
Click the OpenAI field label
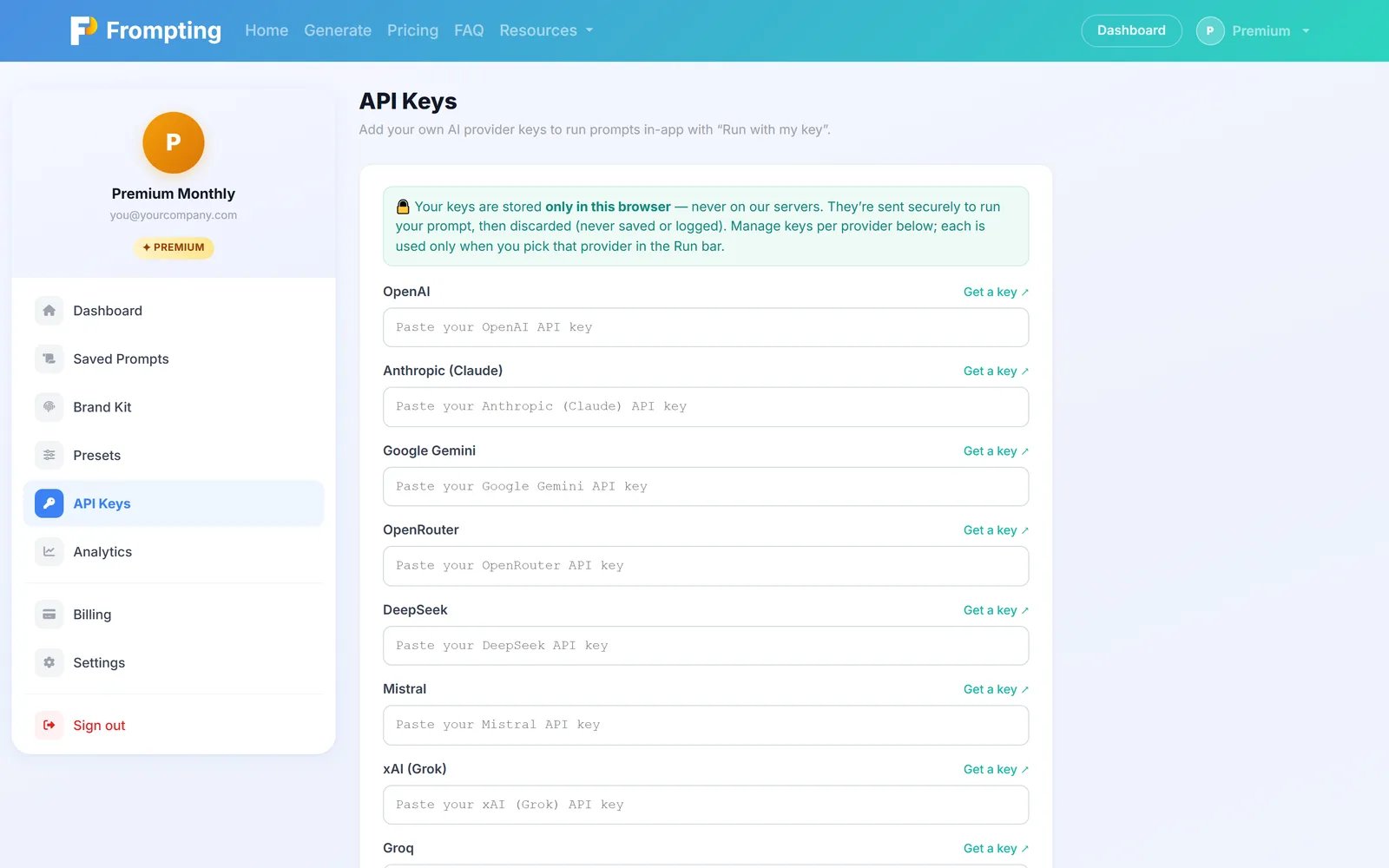click(406, 292)
